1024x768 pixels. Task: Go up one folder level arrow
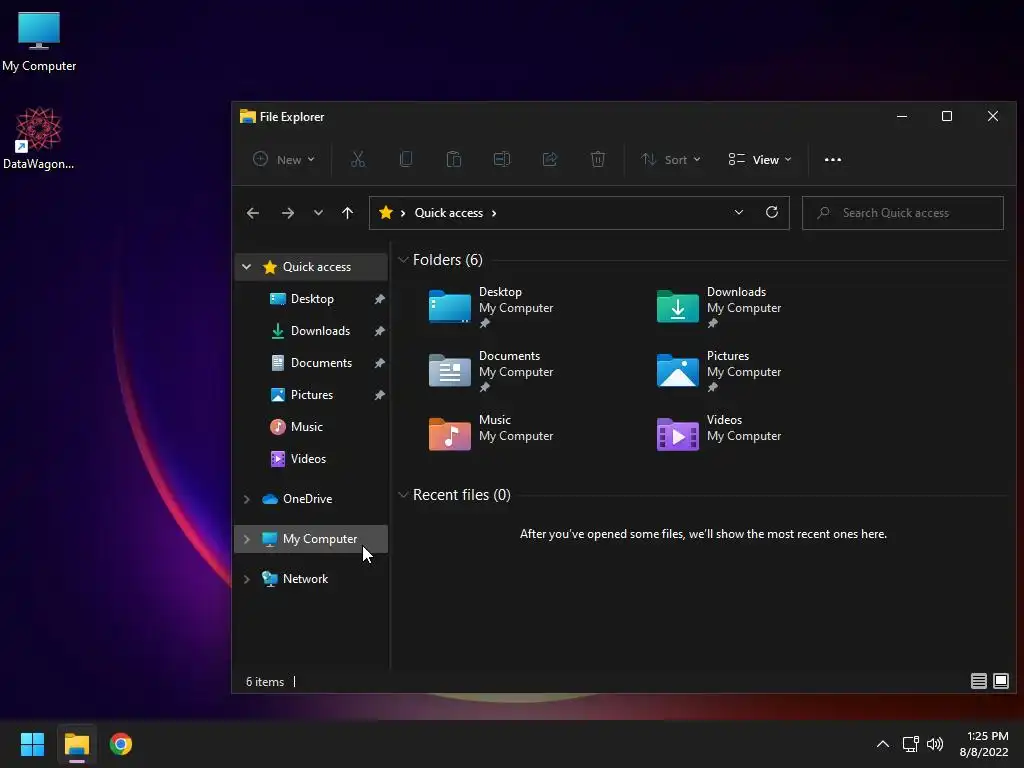(x=347, y=213)
